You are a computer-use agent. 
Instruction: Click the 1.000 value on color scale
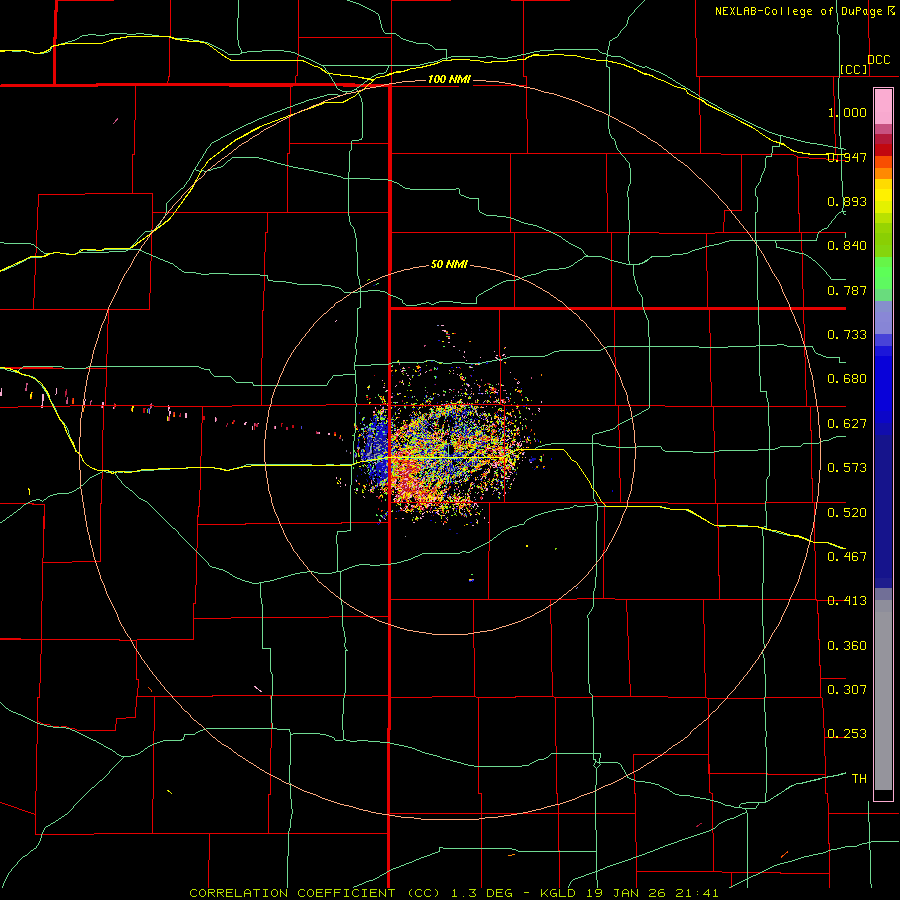coord(847,112)
